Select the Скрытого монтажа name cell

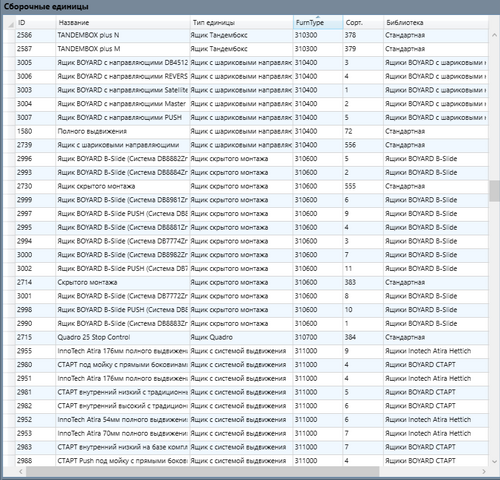coord(123,282)
